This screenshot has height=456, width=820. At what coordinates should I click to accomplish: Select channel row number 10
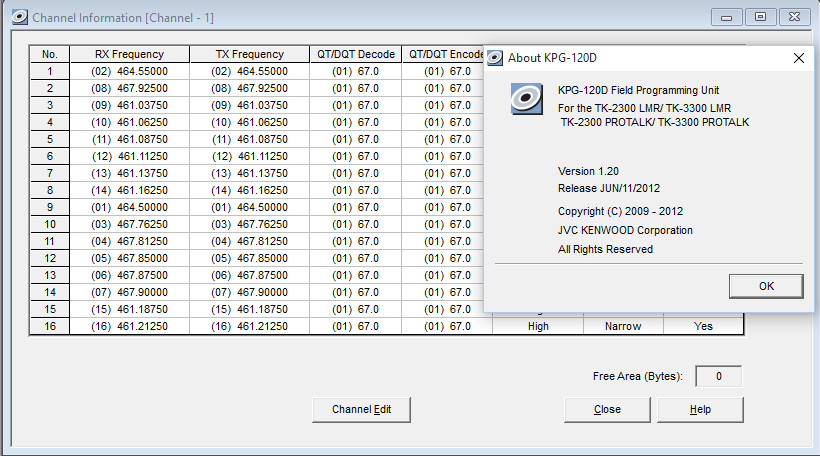pyautogui.click(x=50, y=224)
